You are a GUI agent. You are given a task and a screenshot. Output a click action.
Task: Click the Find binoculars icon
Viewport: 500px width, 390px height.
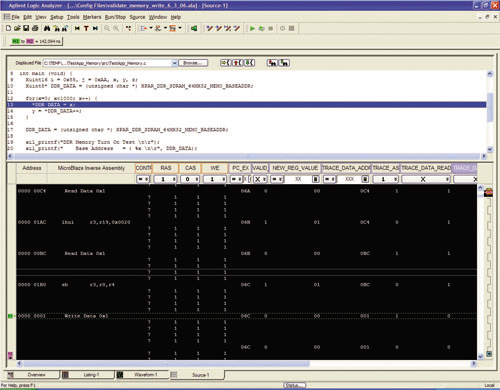47,28
